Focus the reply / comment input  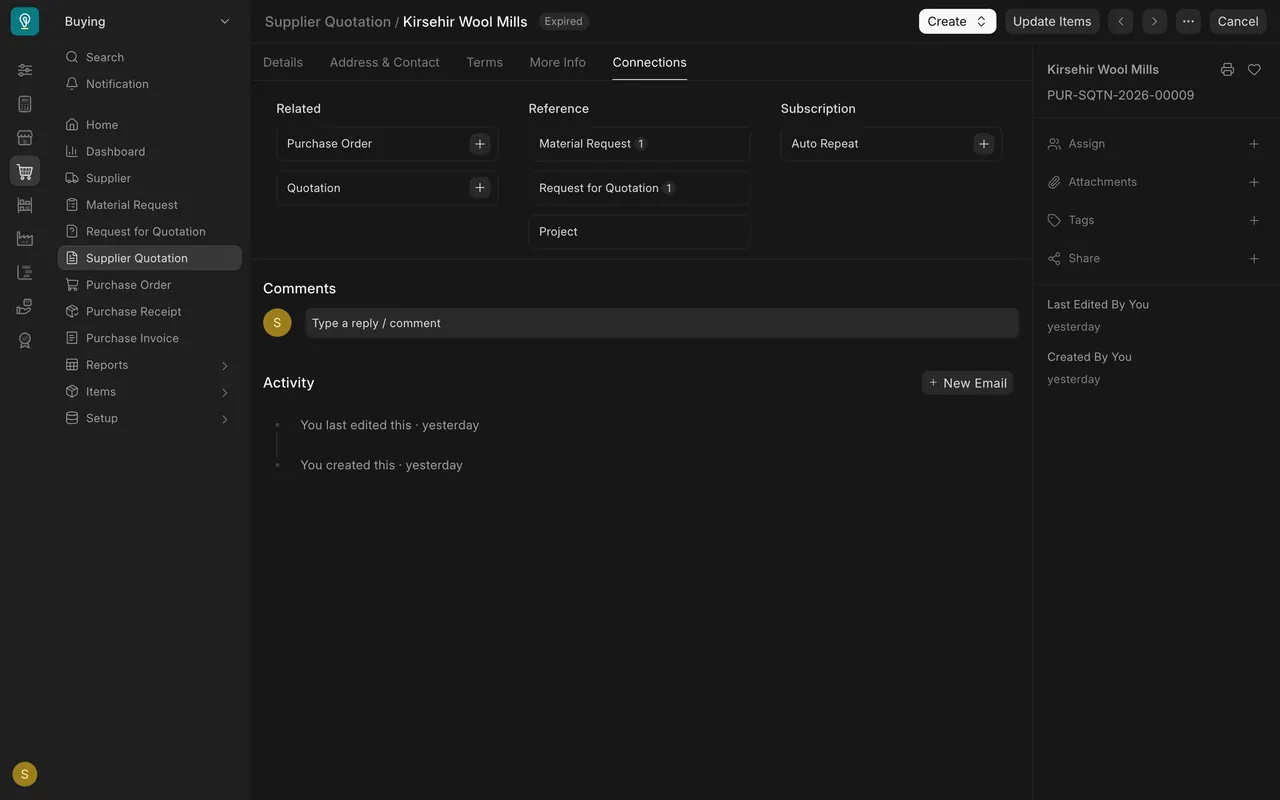tap(662, 323)
